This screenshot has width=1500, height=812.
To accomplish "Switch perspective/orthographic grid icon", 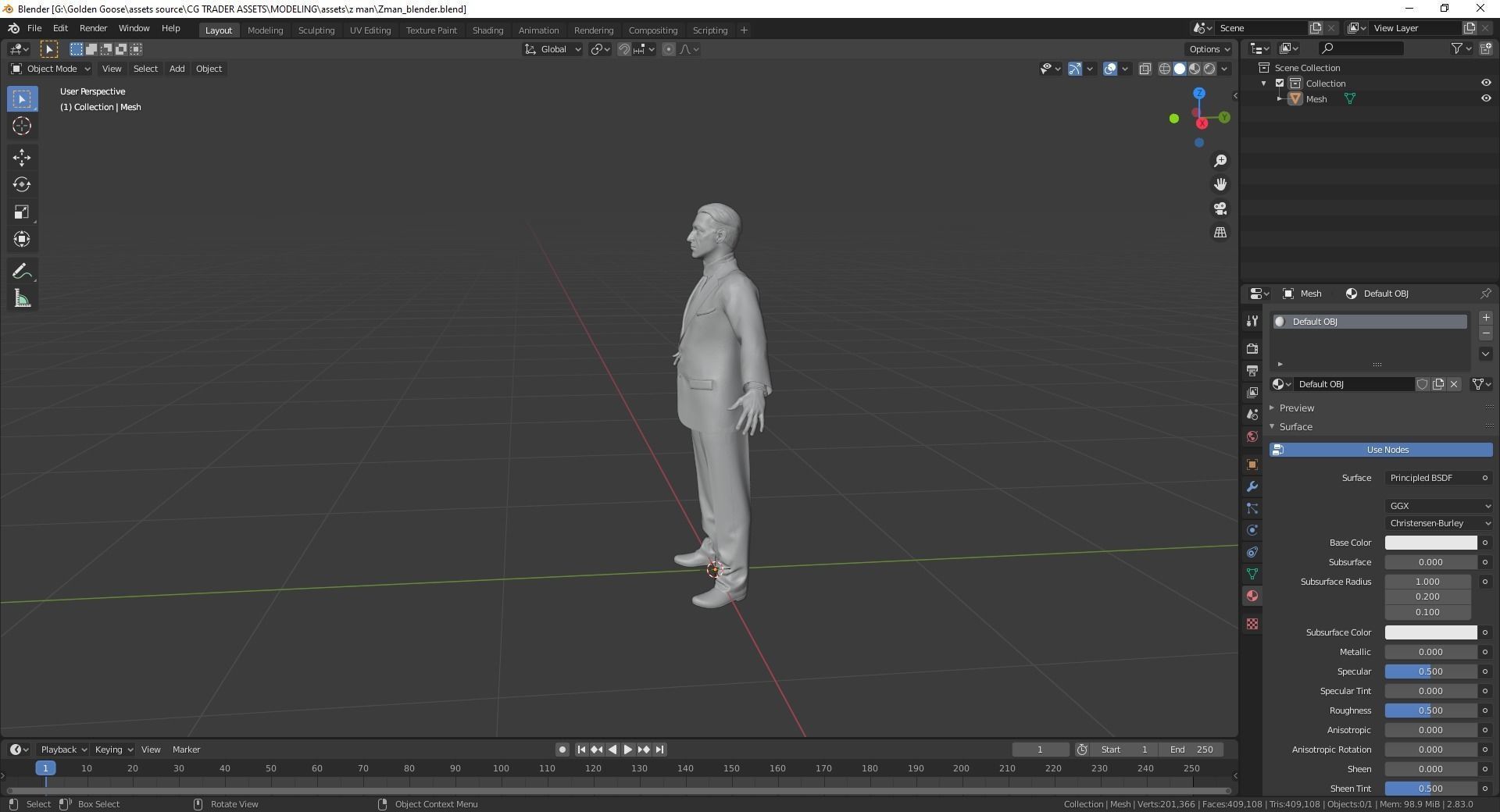I will (x=1220, y=233).
